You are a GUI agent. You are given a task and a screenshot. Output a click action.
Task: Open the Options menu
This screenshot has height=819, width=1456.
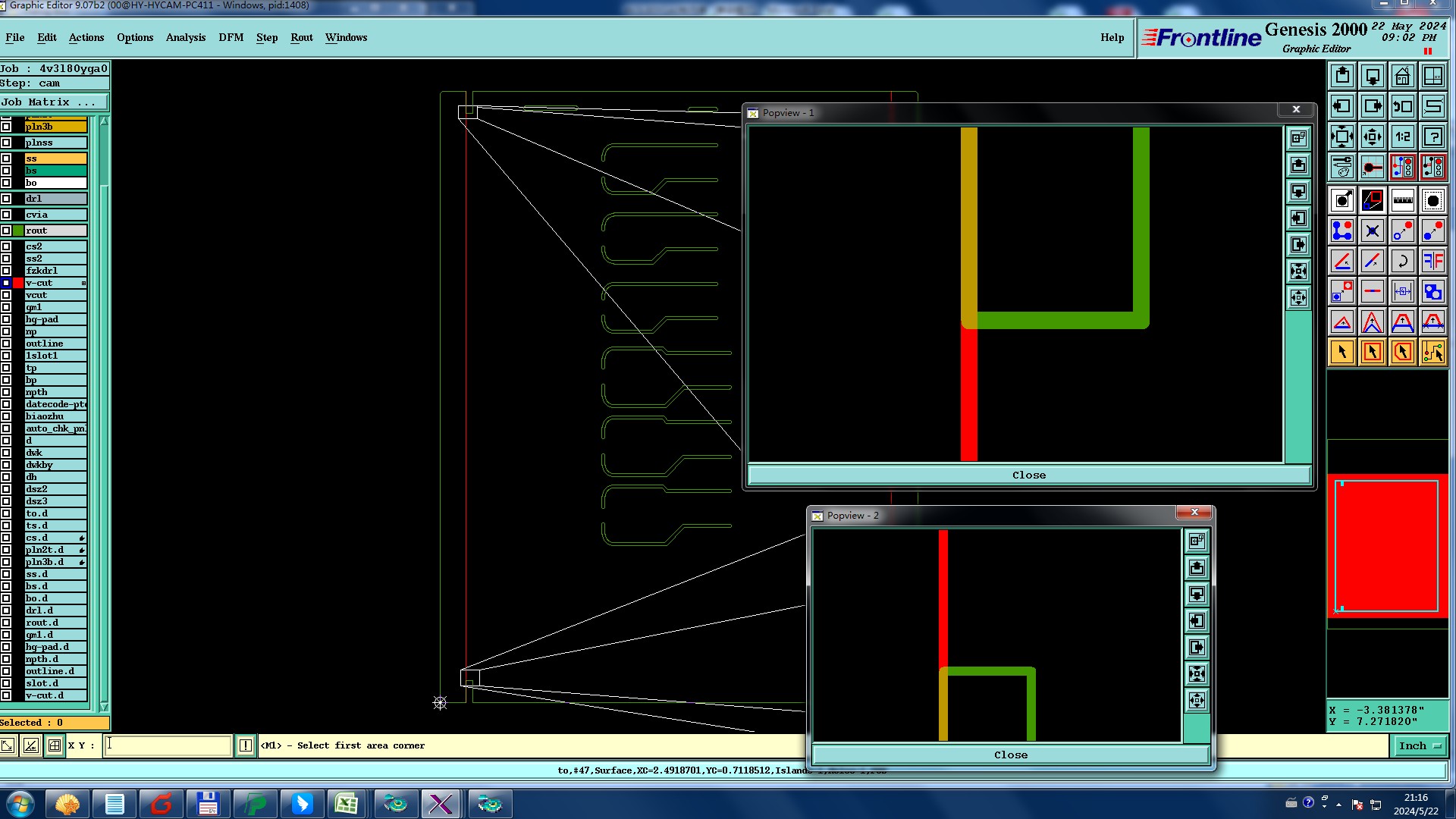pyautogui.click(x=135, y=37)
